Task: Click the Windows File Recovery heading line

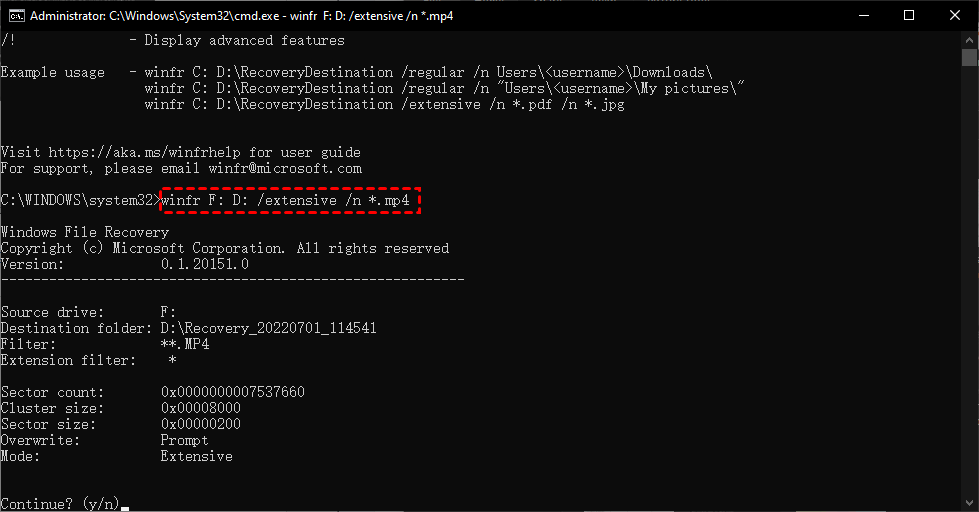Action: tap(85, 232)
